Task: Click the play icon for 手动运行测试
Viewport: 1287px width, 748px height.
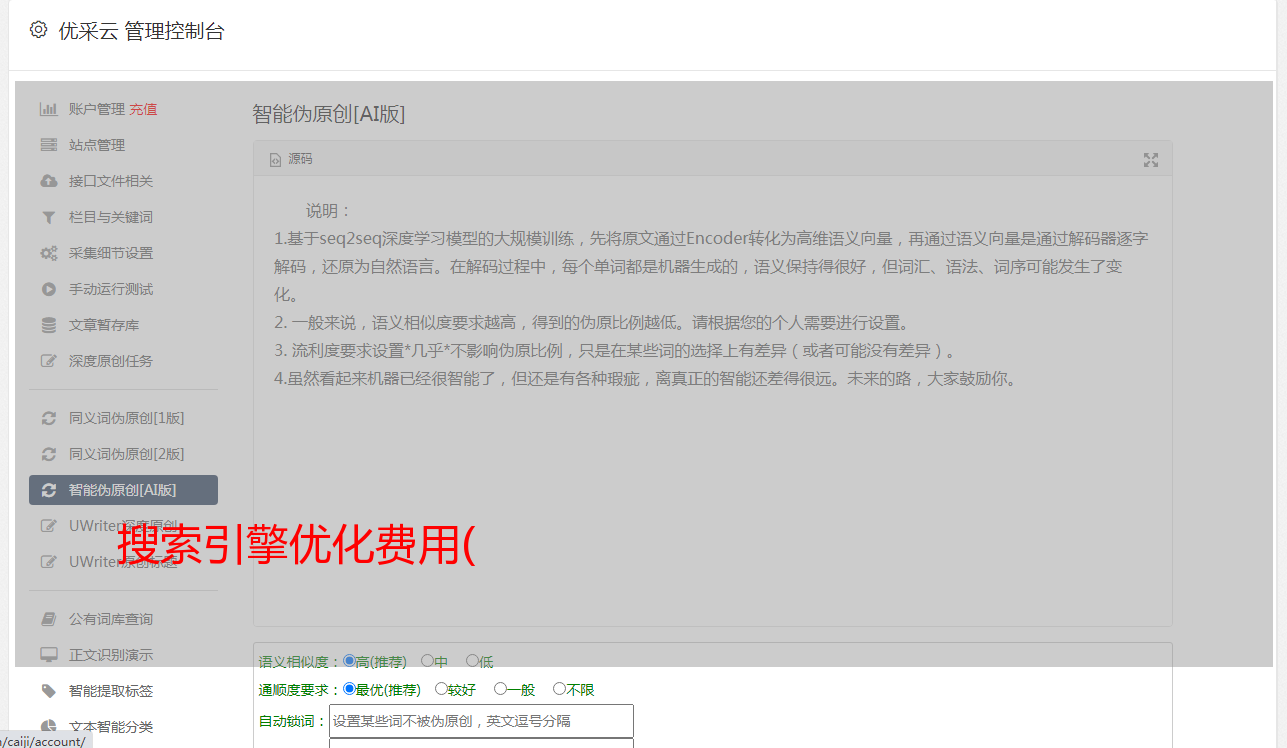Action: click(x=48, y=289)
